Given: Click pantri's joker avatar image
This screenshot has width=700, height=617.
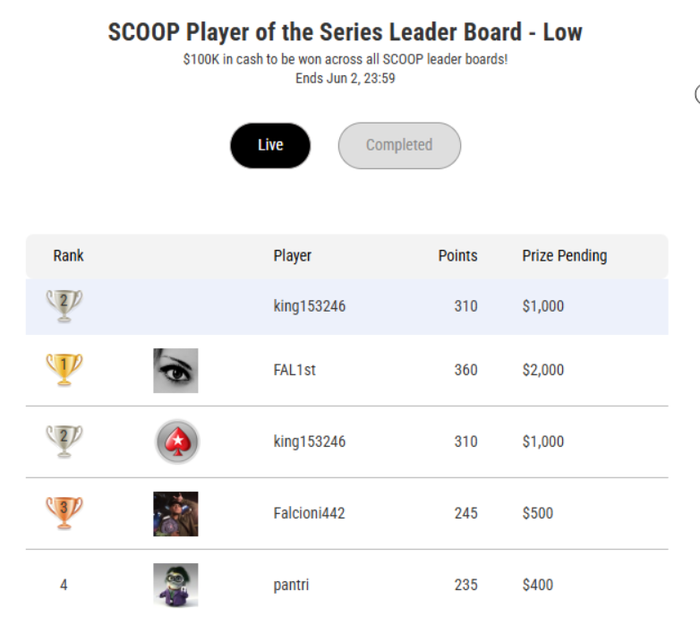Looking at the screenshot, I should click(x=175, y=585).
